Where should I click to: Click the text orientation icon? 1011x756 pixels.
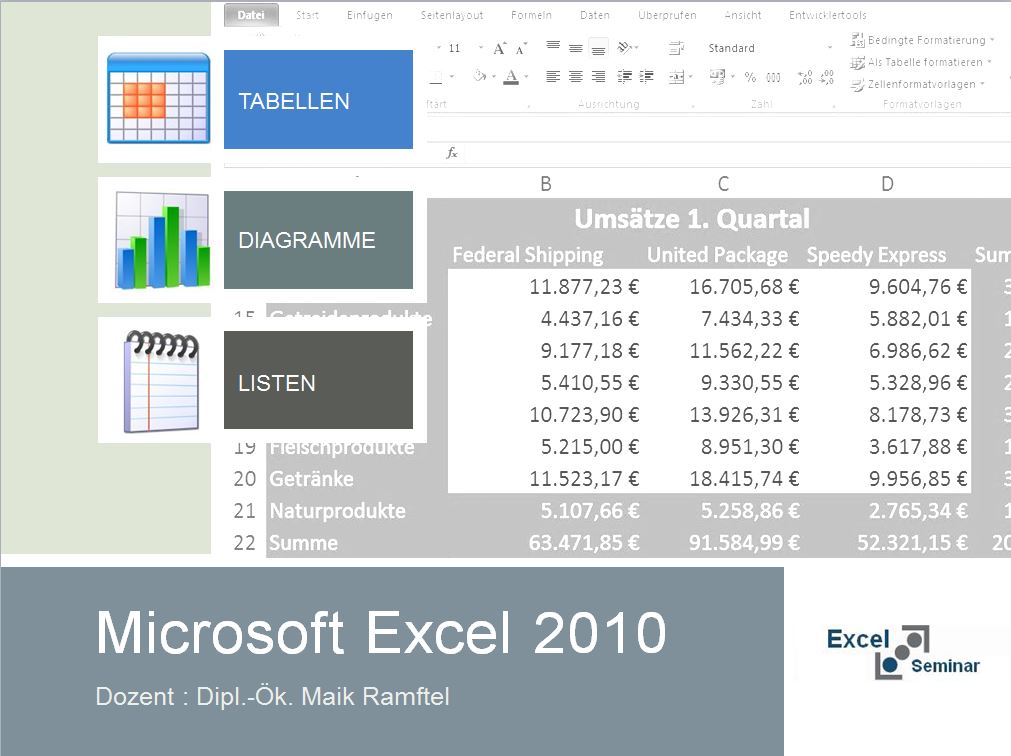[623, 48]
